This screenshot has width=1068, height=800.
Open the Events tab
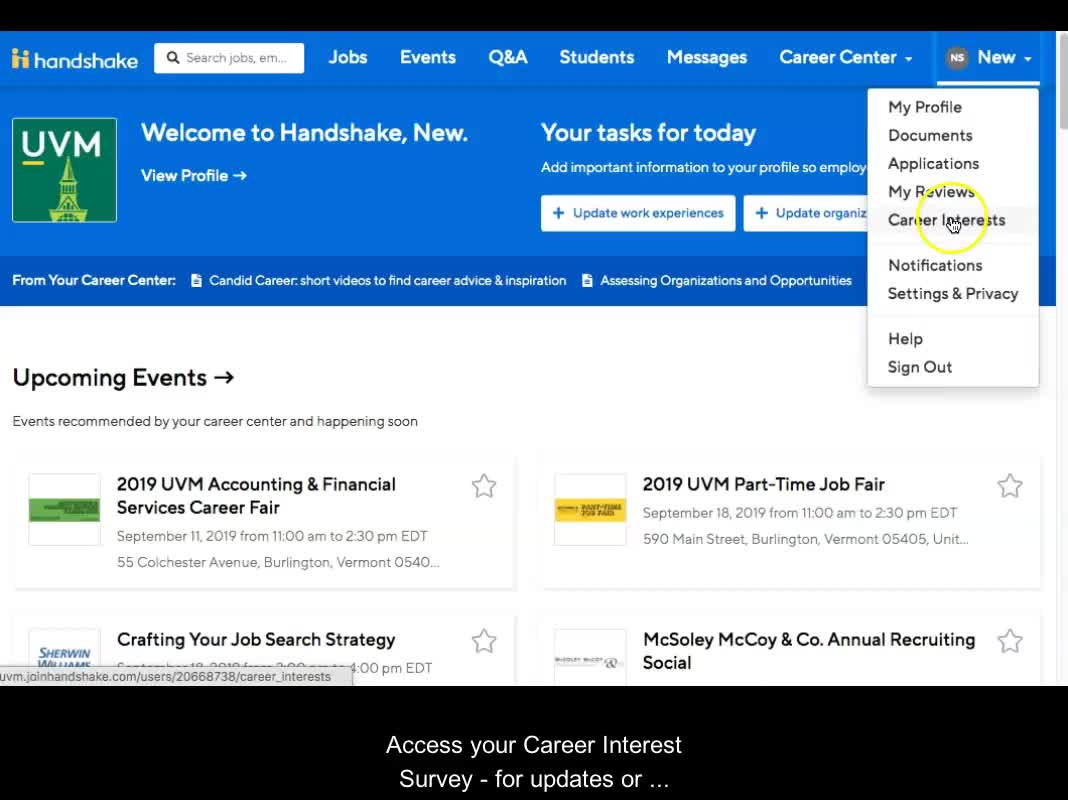[x=428, y=58]
